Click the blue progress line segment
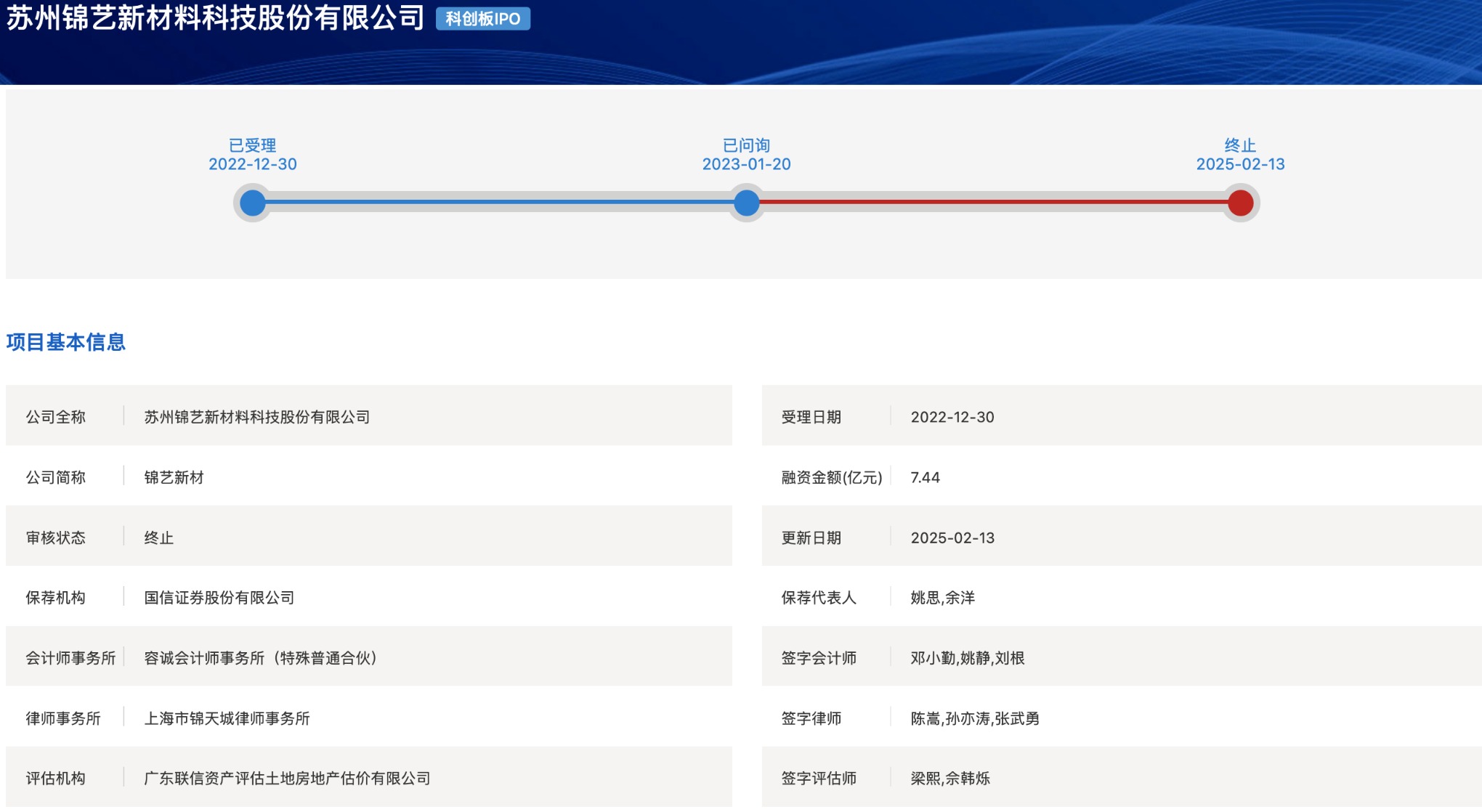This screenshot has height=812, width=1482. pyautogui.click(x=500, y=202)
